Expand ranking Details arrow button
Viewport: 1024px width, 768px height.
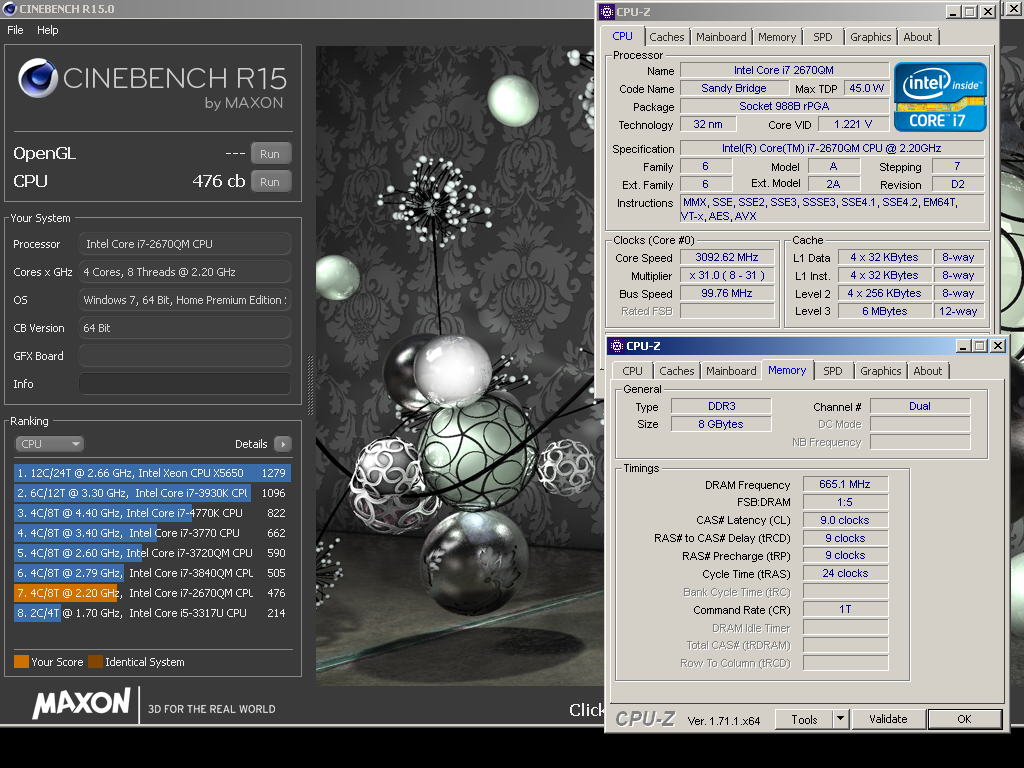point(283,444)
